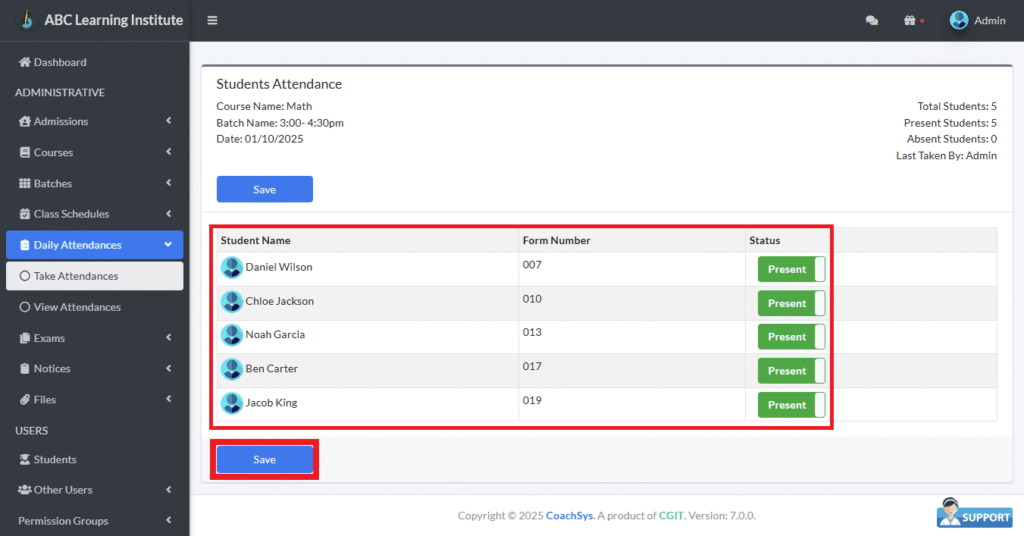
Task: Go to View Attendances
Action: point(77,307)
